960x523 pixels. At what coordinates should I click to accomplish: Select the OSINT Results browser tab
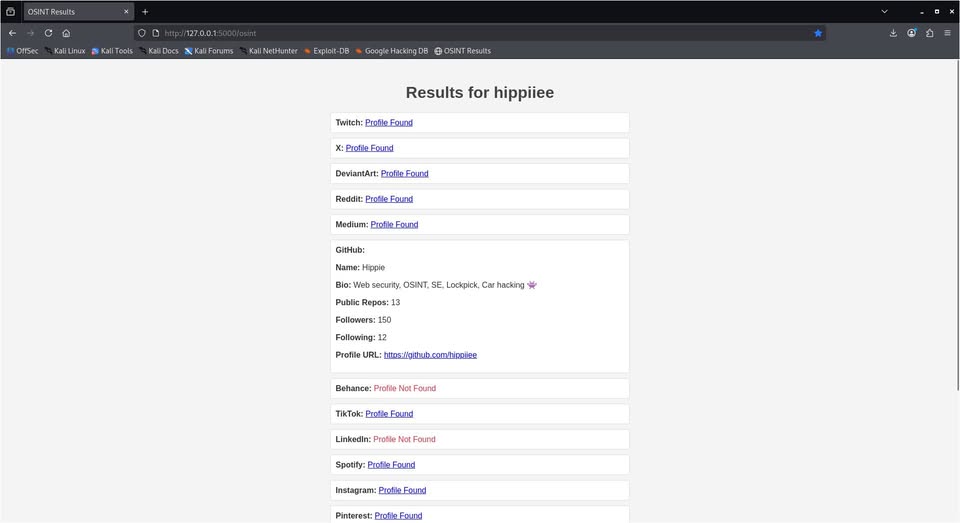pos(78,12)
